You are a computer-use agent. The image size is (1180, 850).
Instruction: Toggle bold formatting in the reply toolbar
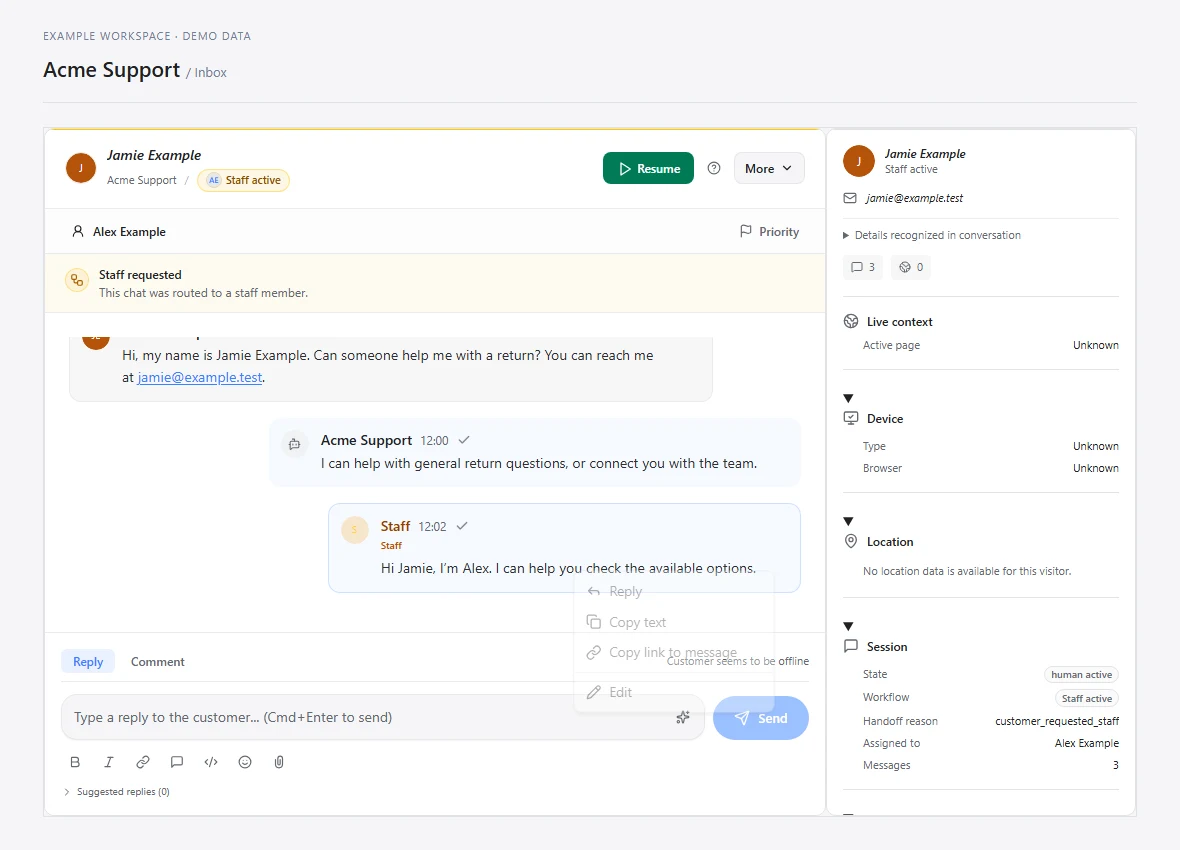(x=75, y=762)
